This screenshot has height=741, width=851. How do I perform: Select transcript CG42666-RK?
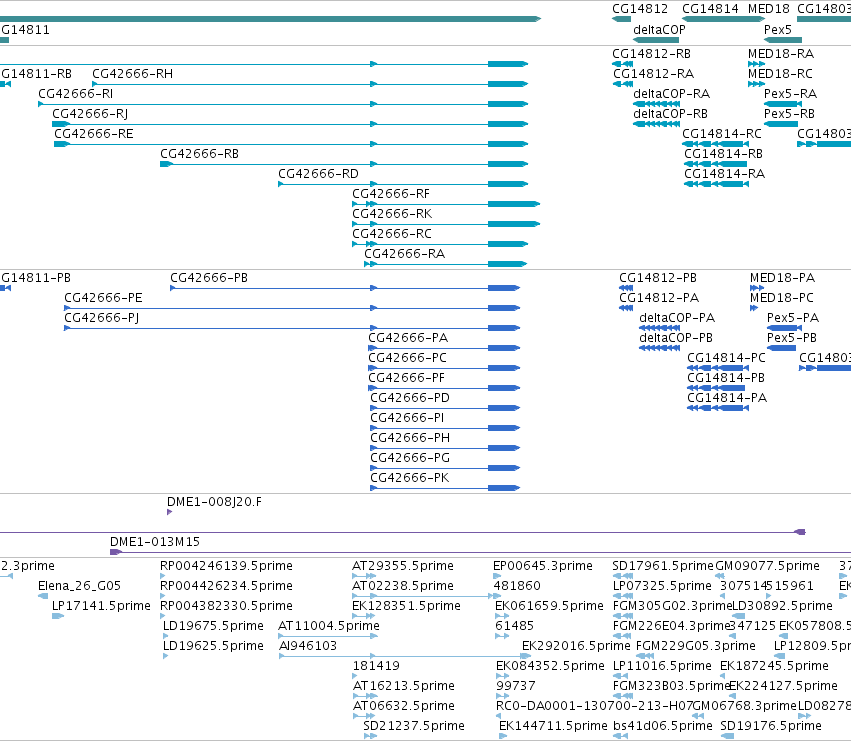392,214
